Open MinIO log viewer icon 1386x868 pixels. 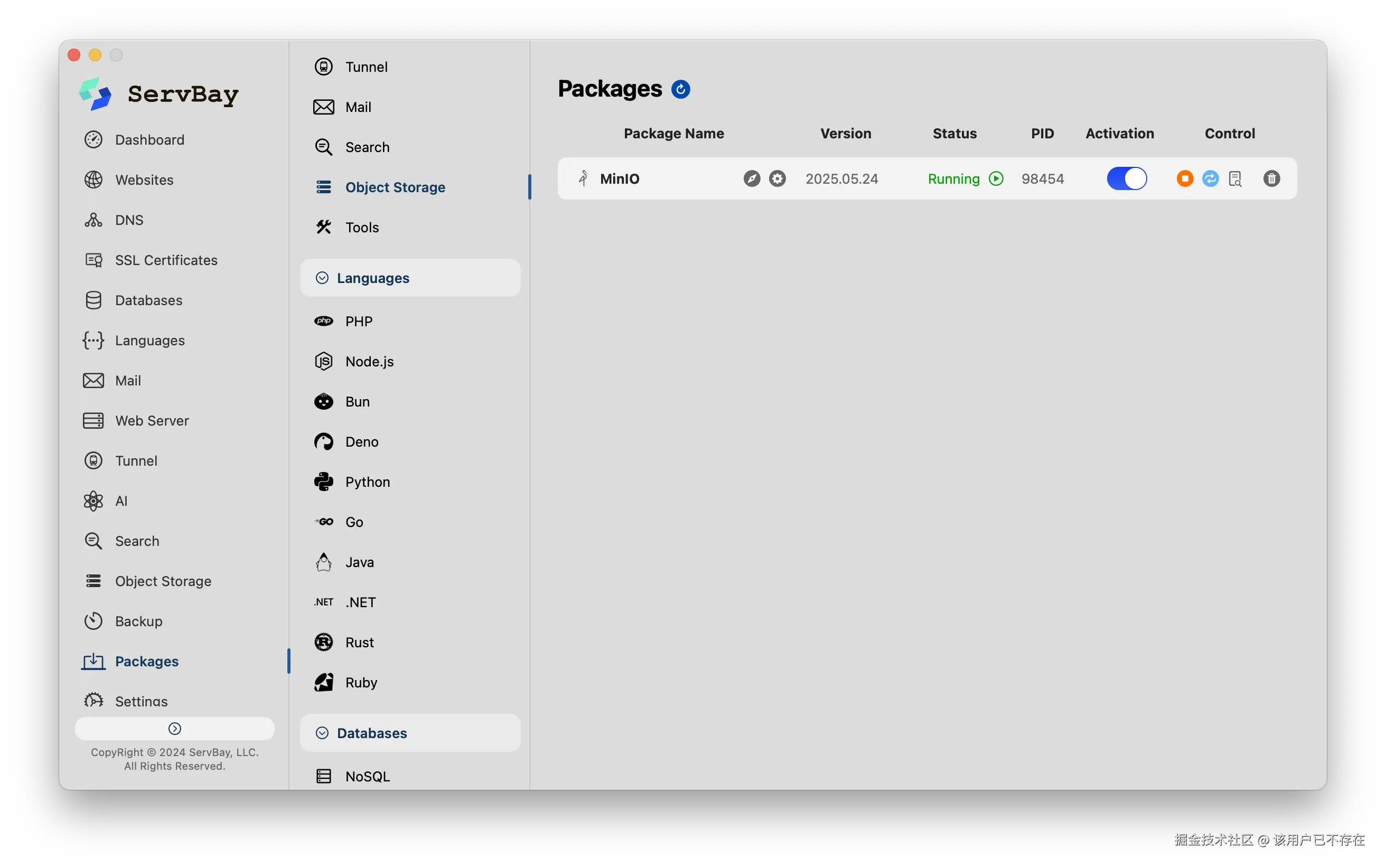(1235, 178)
